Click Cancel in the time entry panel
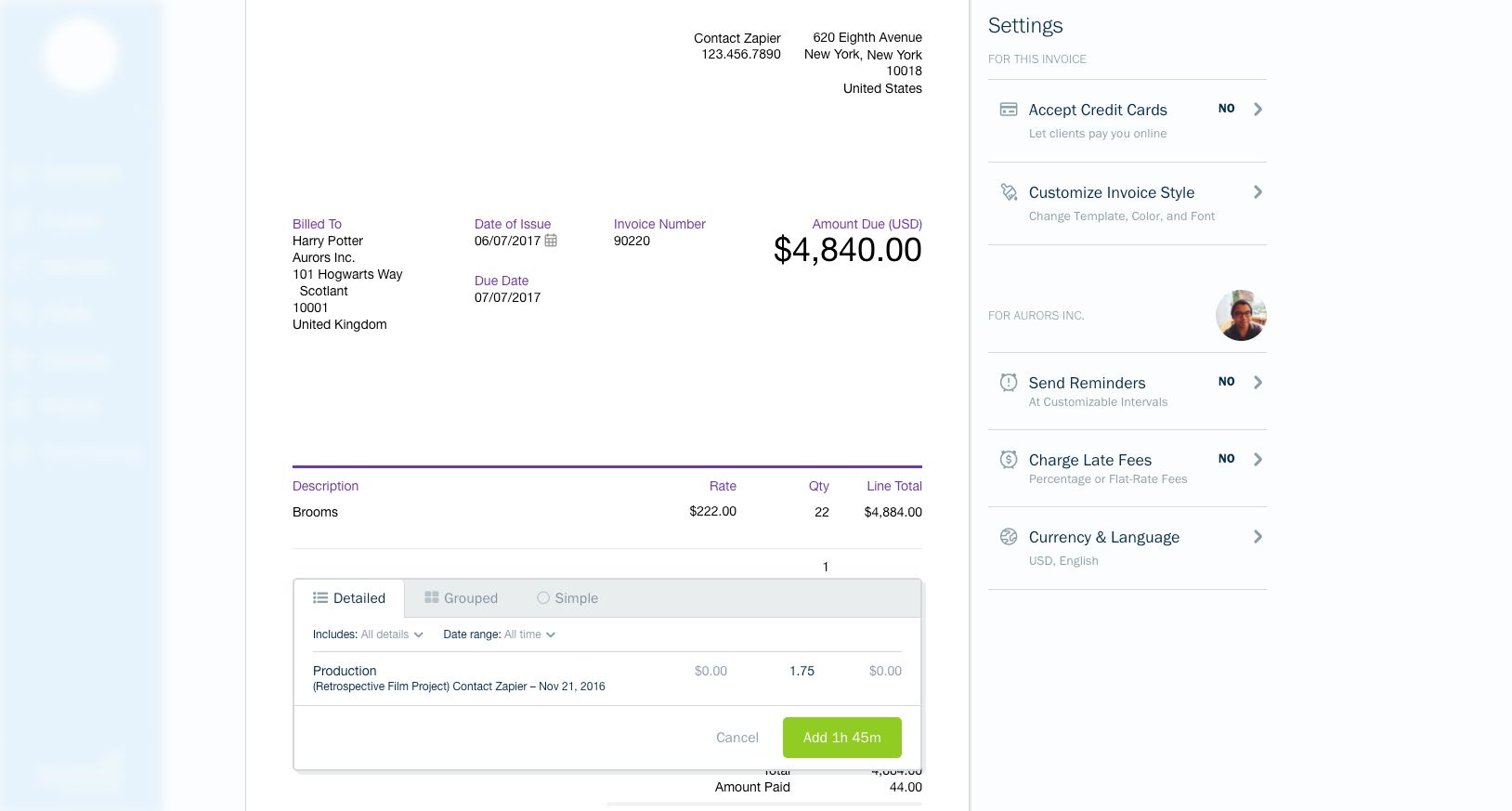 736,738
